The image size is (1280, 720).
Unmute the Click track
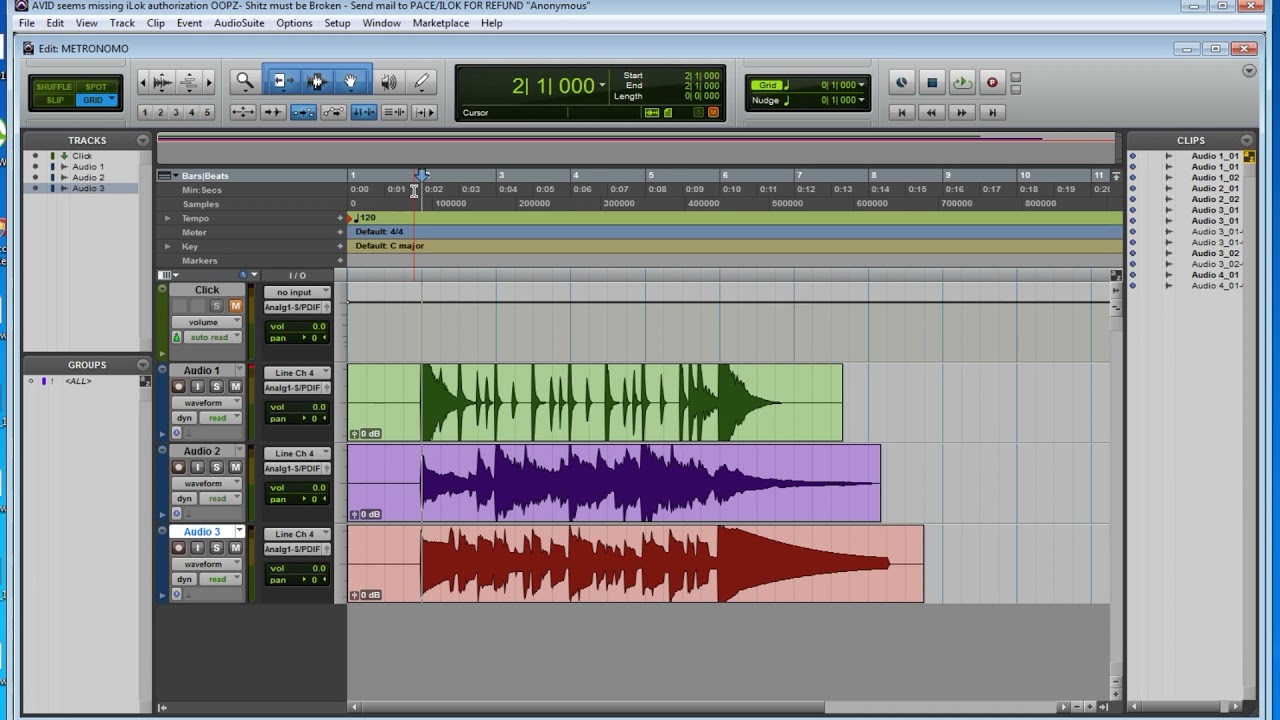[236, 306]
